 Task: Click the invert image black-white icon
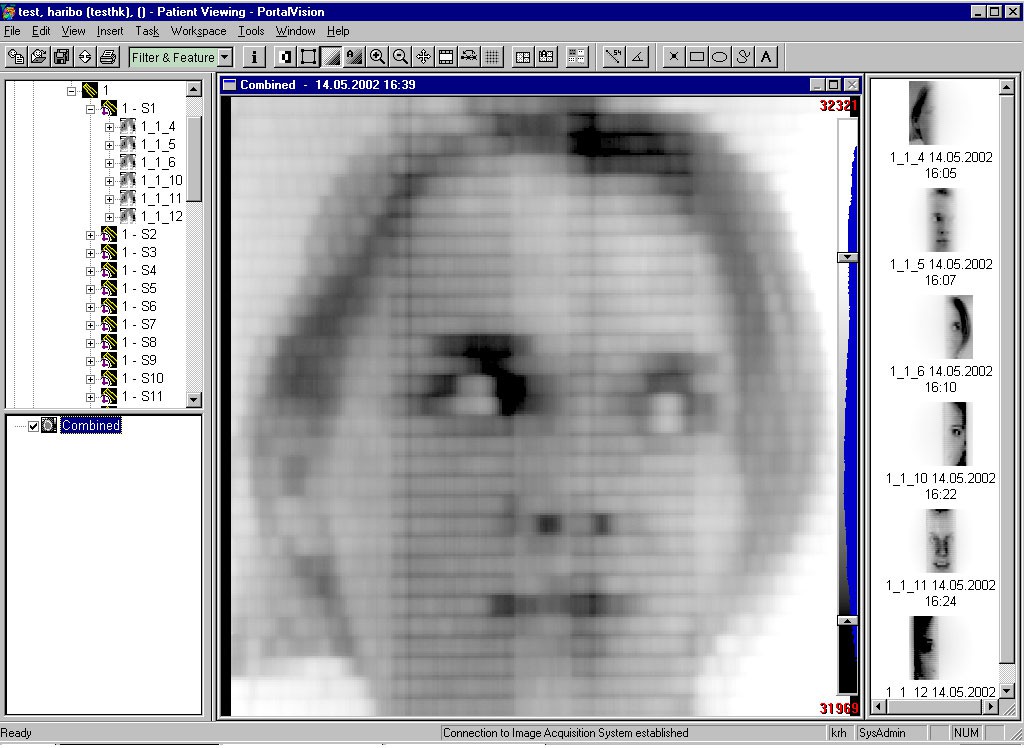pos(285,57)
